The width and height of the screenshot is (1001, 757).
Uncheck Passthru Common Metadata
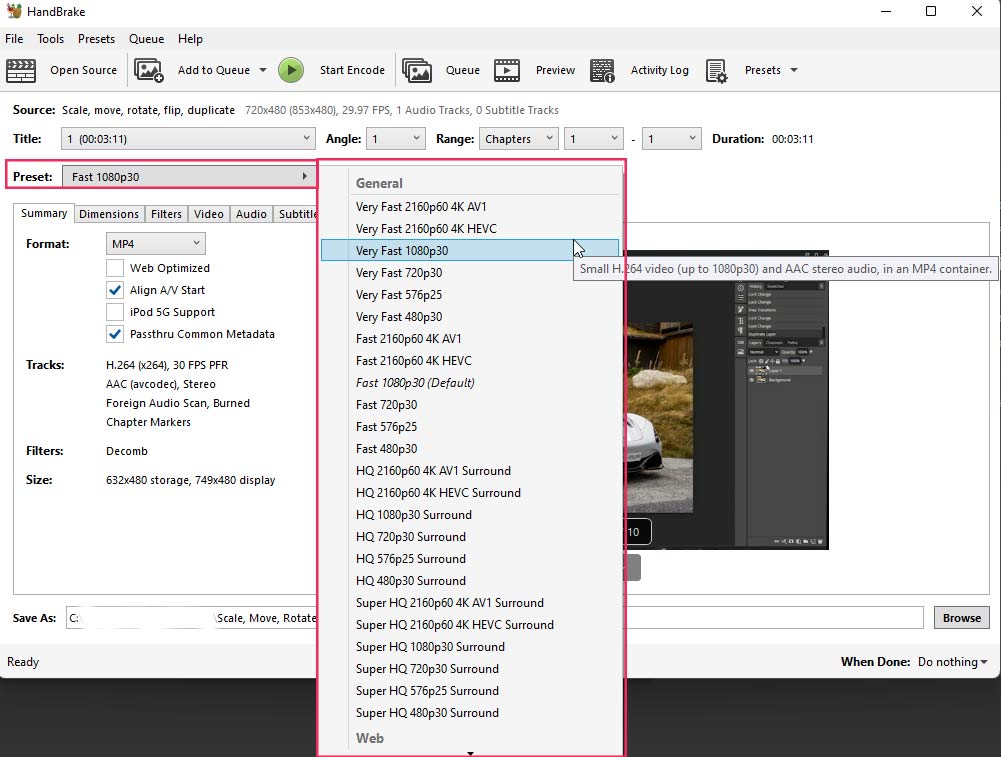[x=115, y=334]
